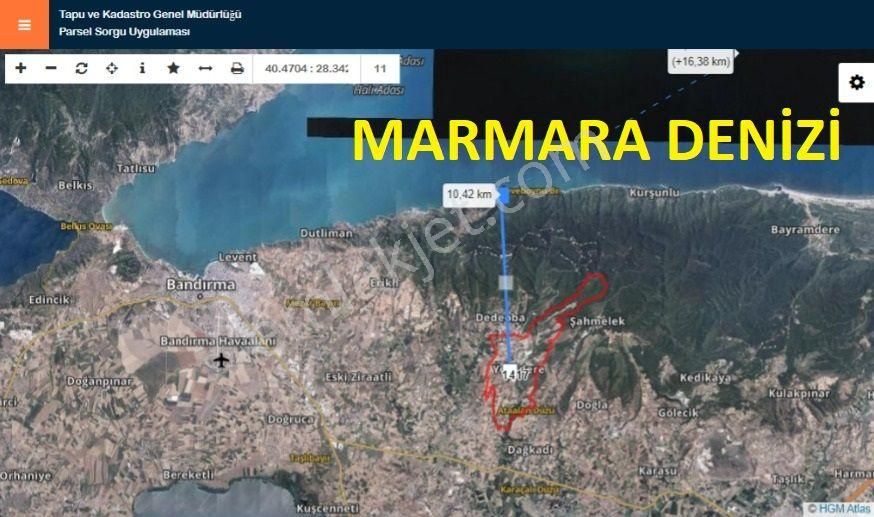Screen dimensions: 874x517
Task: Click the Tapu ve Kadastro Genel Müdürlüğü title
Action: (x=150, y=14)
